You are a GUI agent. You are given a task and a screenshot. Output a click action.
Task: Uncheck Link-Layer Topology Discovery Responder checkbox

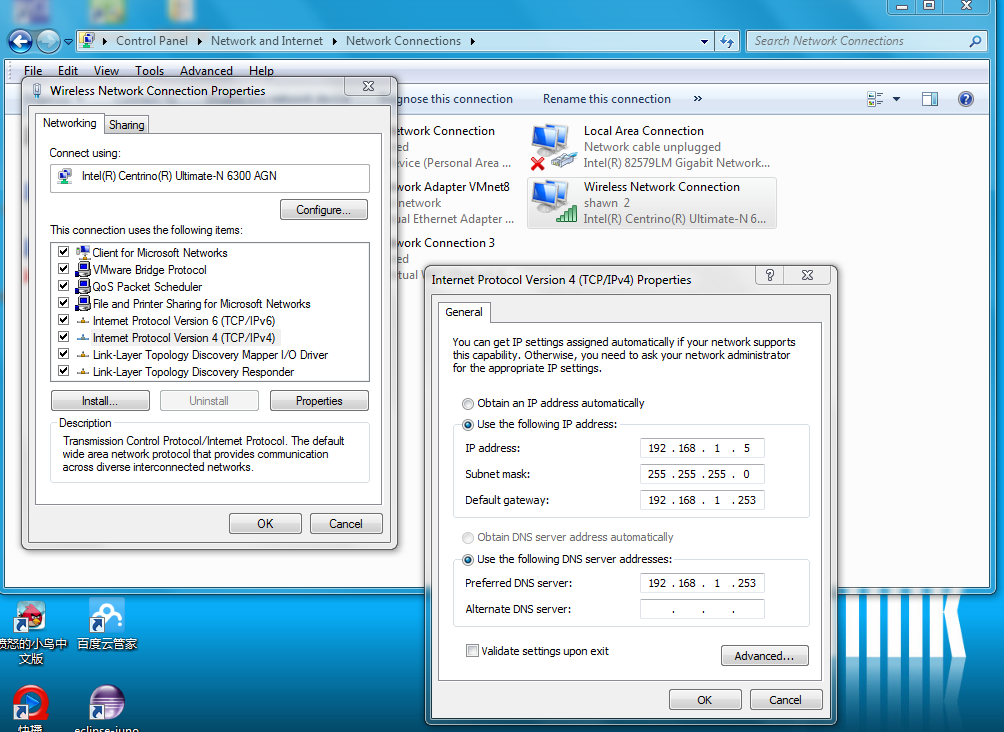click(63, 370)
